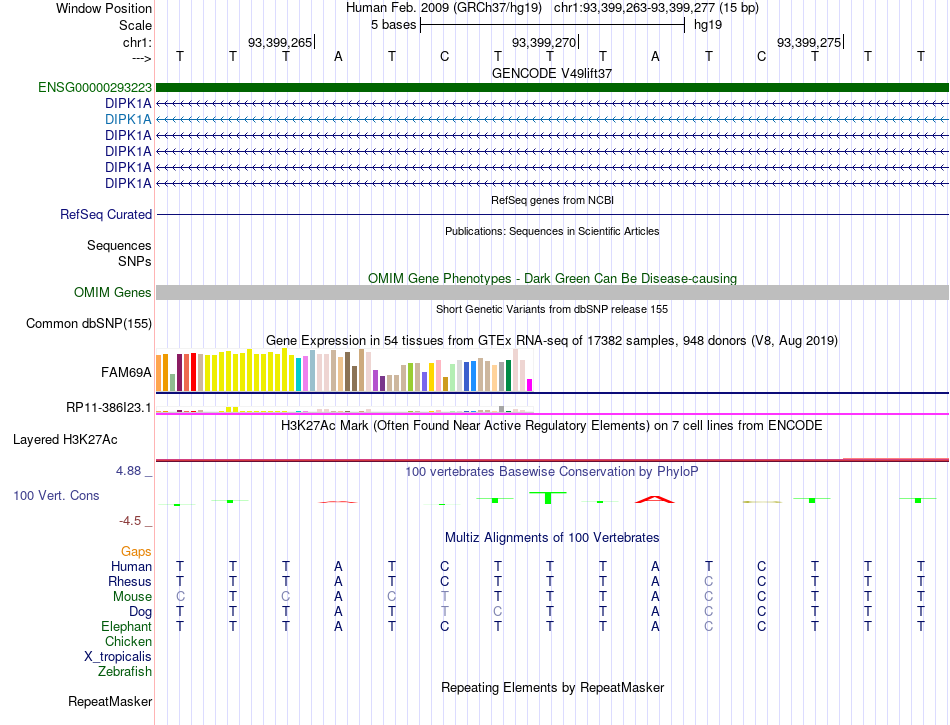Click the magenta bar in FAM69A chart
950x725 pixels.
529,385
